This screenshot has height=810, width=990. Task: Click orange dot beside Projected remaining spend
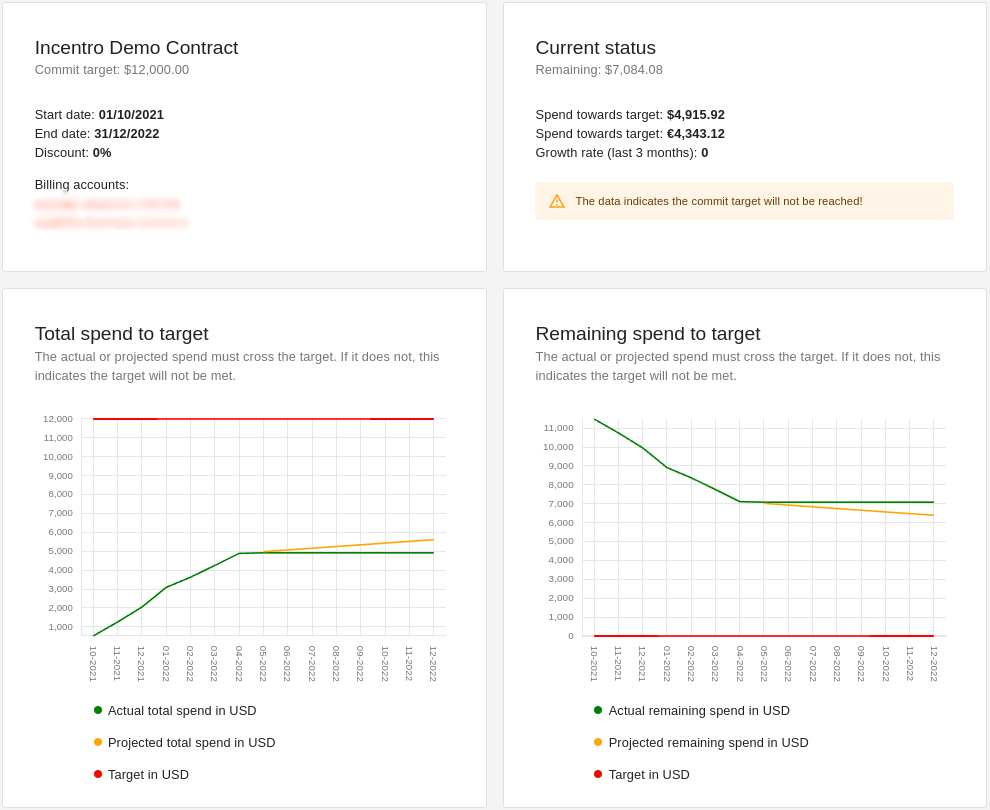pos(598,742)
